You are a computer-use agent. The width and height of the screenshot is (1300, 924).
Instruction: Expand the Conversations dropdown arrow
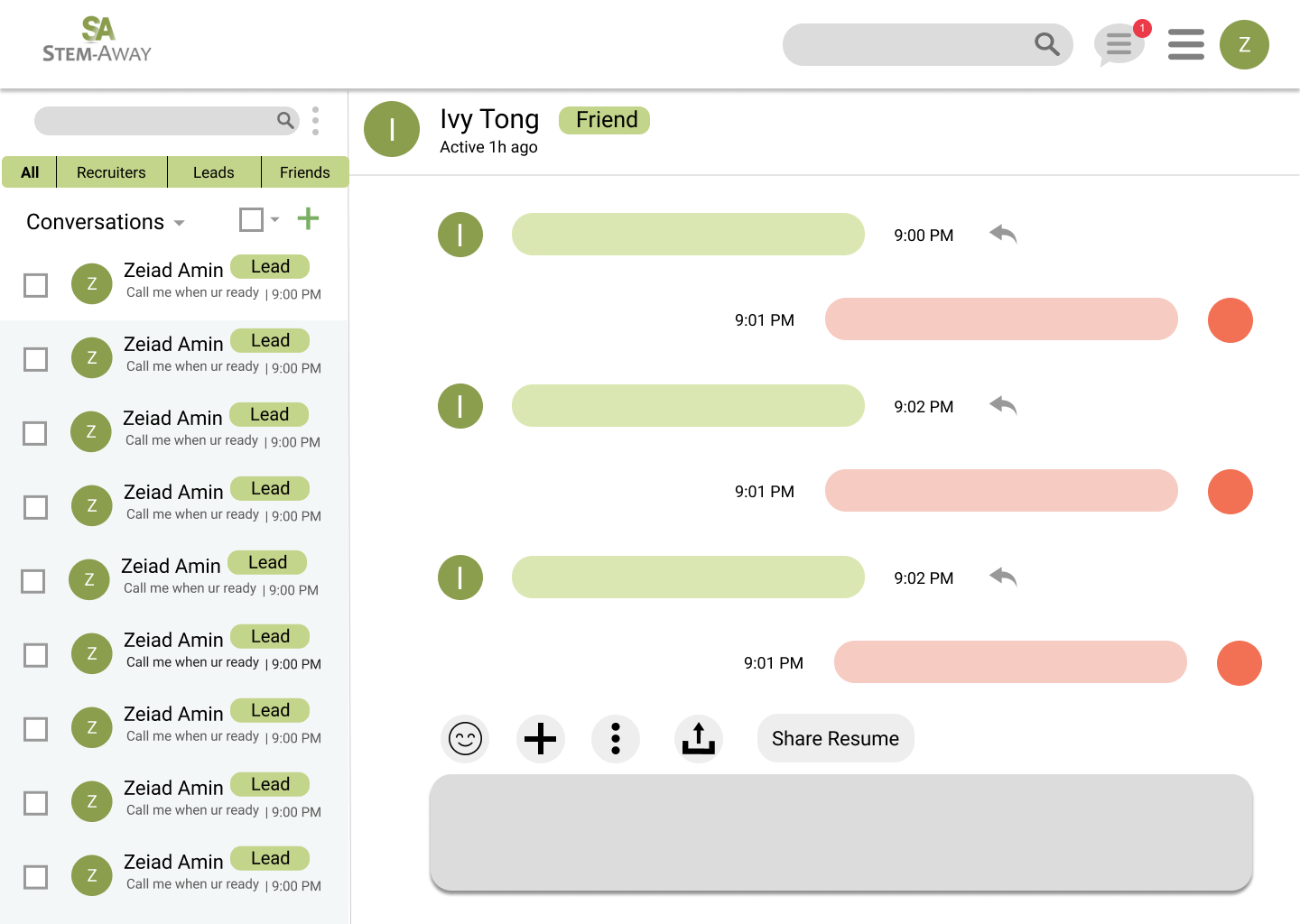click(180, 223)
